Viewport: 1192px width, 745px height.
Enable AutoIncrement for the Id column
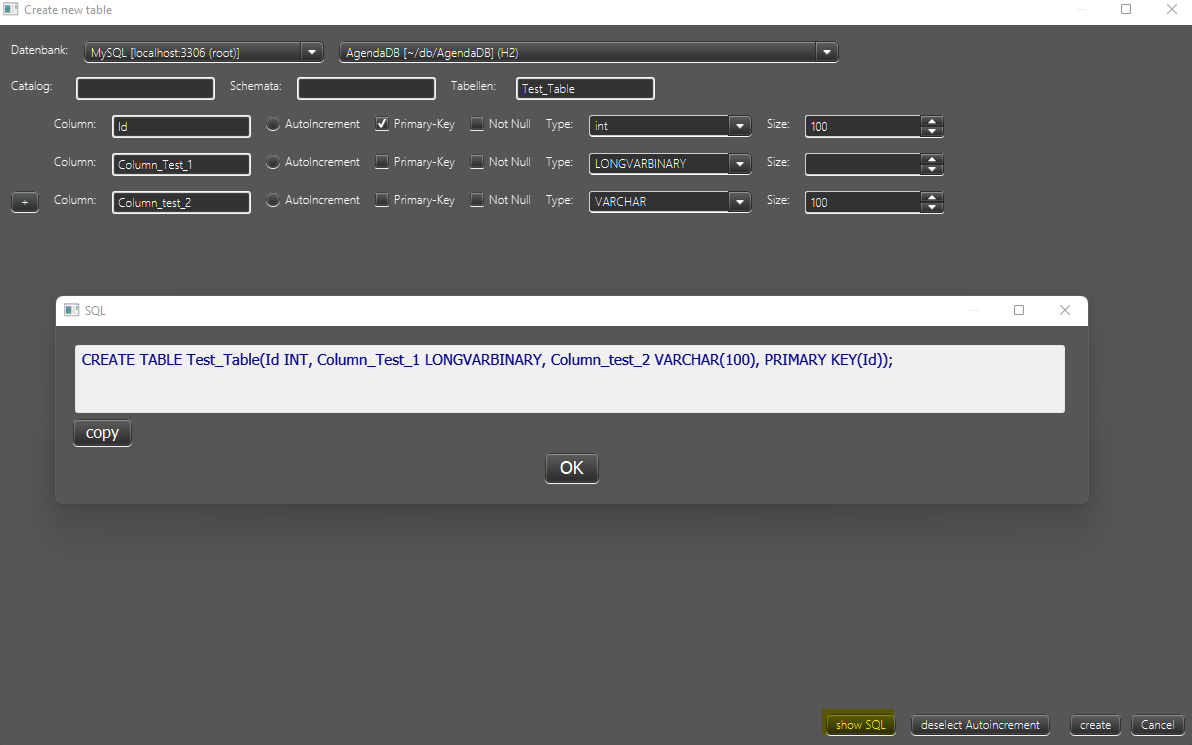tap(273, 124)
